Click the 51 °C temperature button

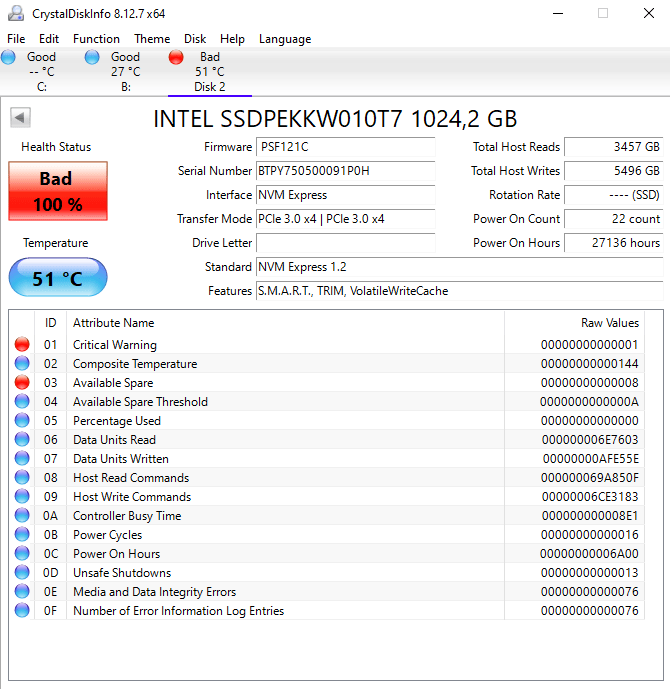[x=57, y=278]
